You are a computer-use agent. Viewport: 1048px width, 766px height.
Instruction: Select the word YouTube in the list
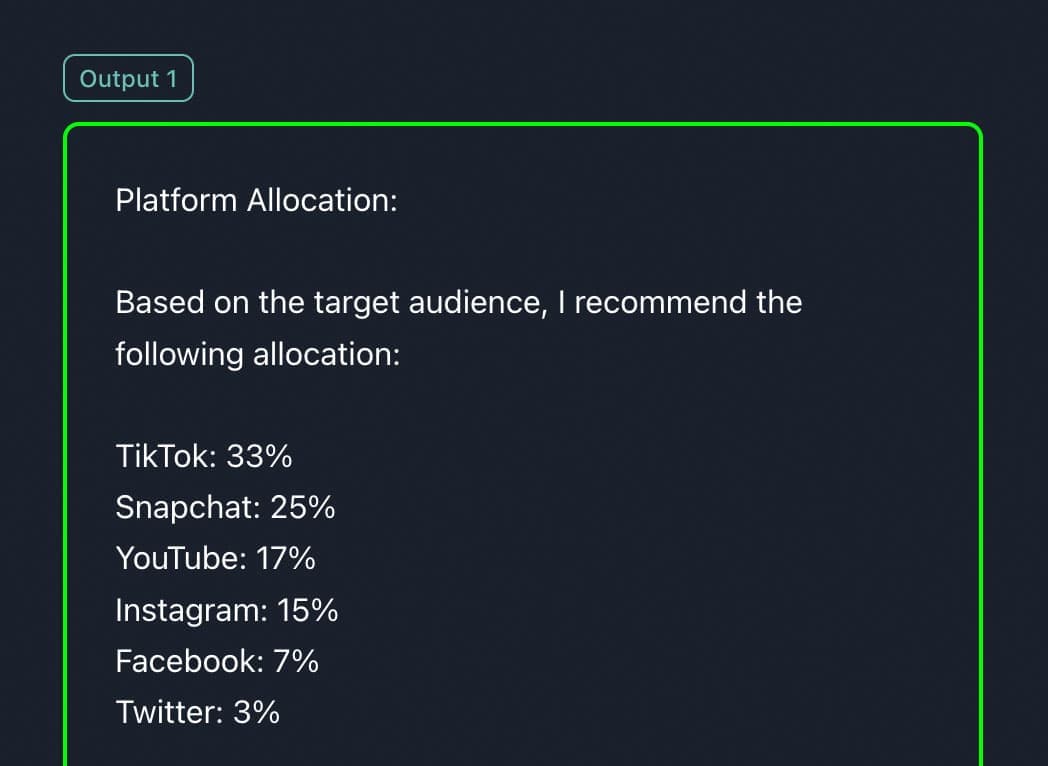[178, 559]
